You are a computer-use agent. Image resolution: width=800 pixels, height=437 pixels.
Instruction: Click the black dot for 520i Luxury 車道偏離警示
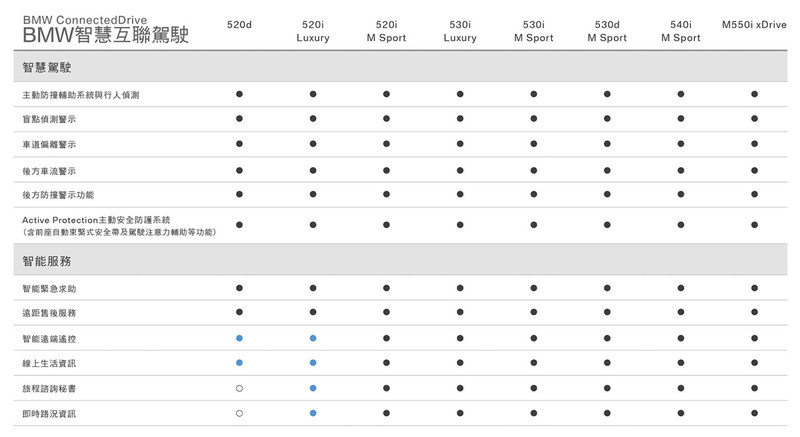pyautogui.click(x=313, y=144)
